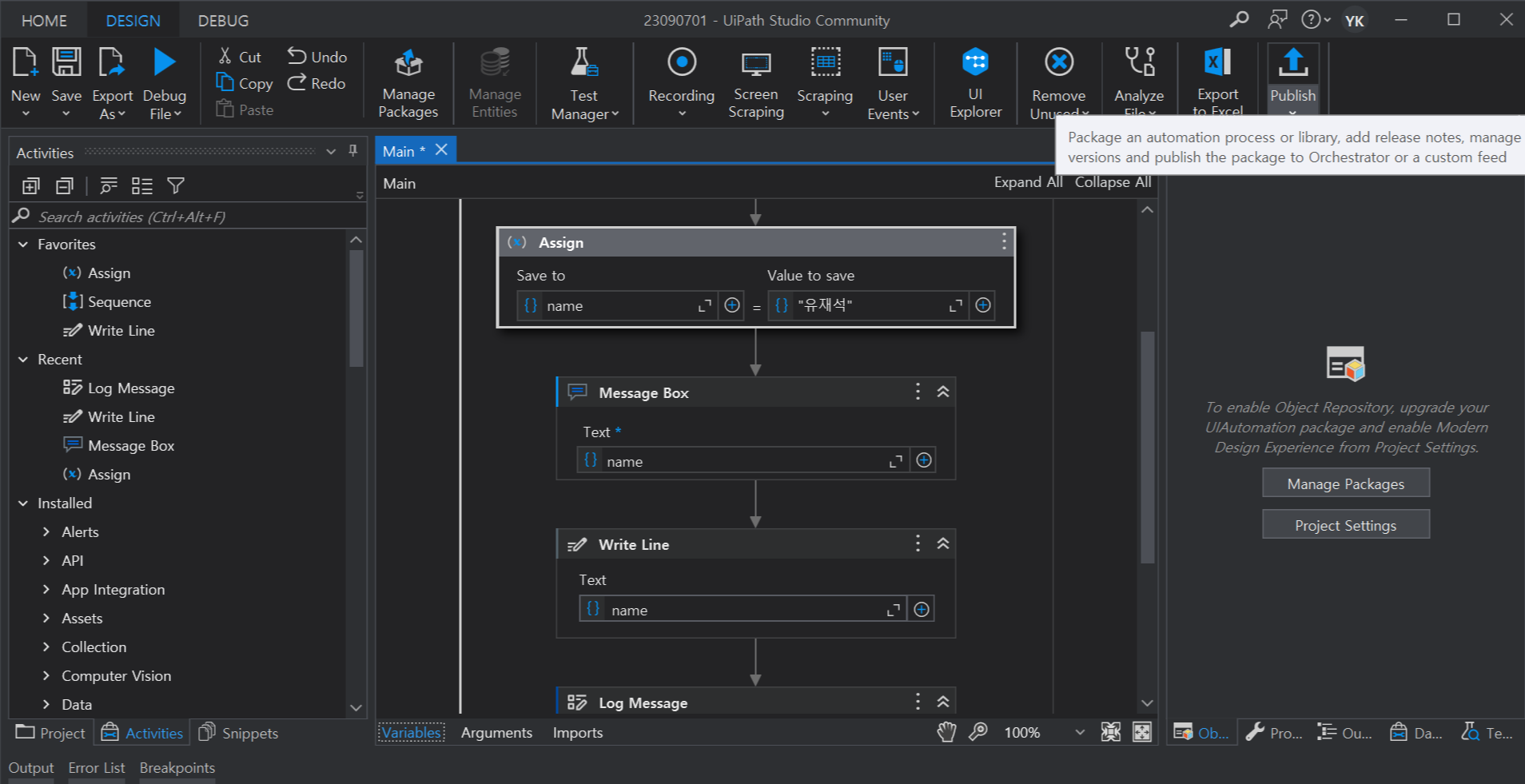Expand the Computer Vision category
This screenshot has height=784, width=1525.
46,676
